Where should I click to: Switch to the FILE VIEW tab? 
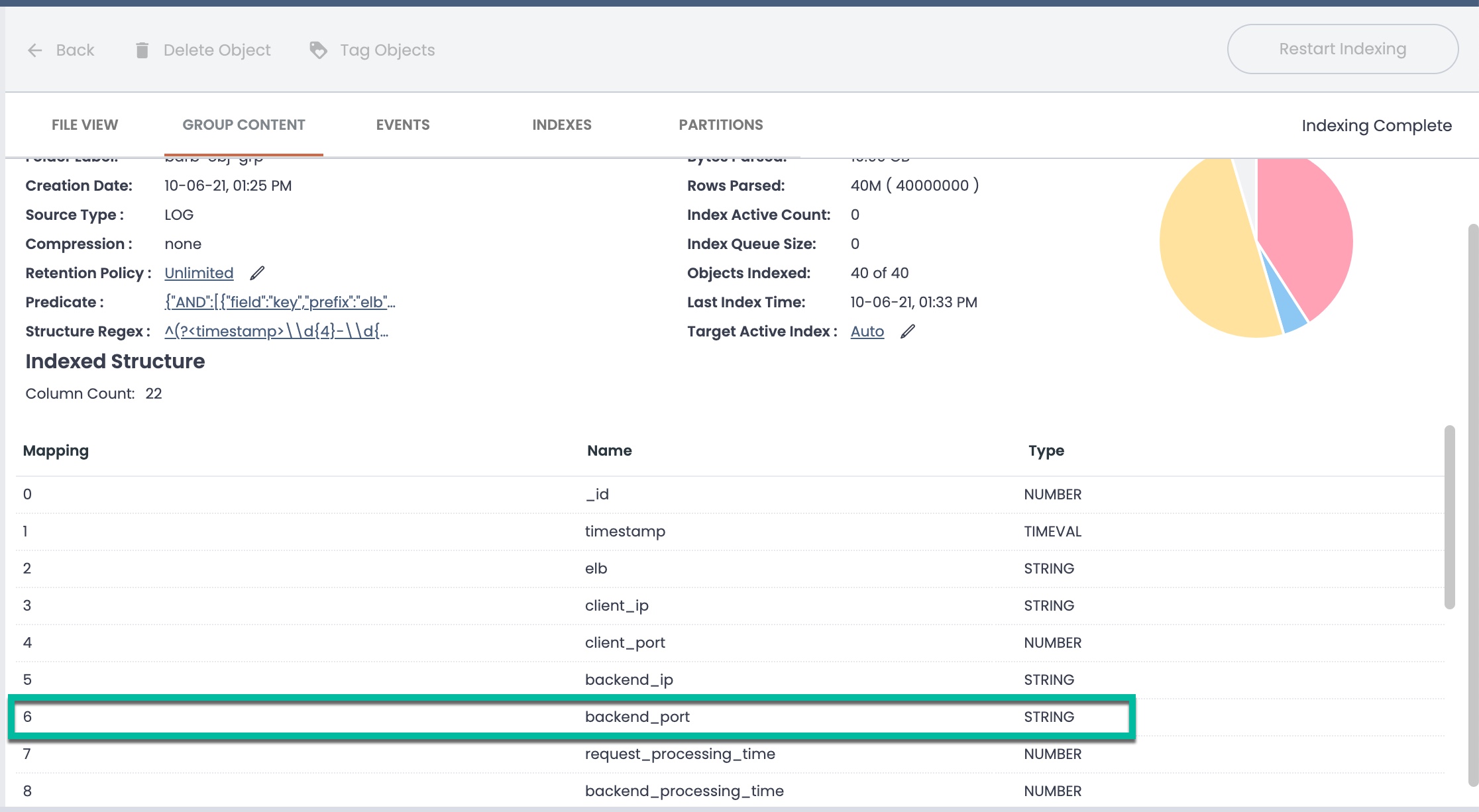coord(85,125)
